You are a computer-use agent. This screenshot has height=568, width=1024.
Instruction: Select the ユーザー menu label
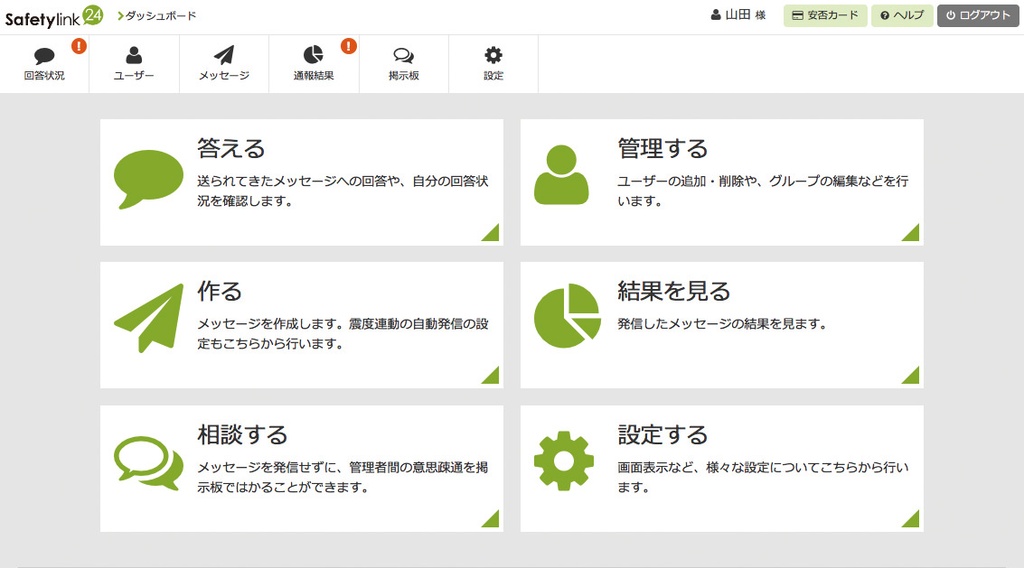coord(134,76)
